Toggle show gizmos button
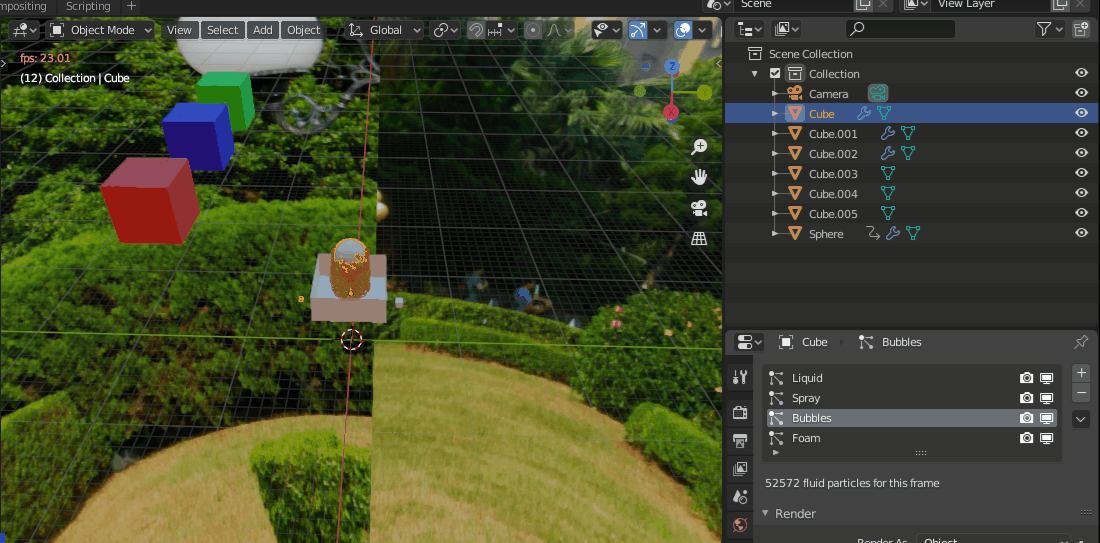 (638, 30)
